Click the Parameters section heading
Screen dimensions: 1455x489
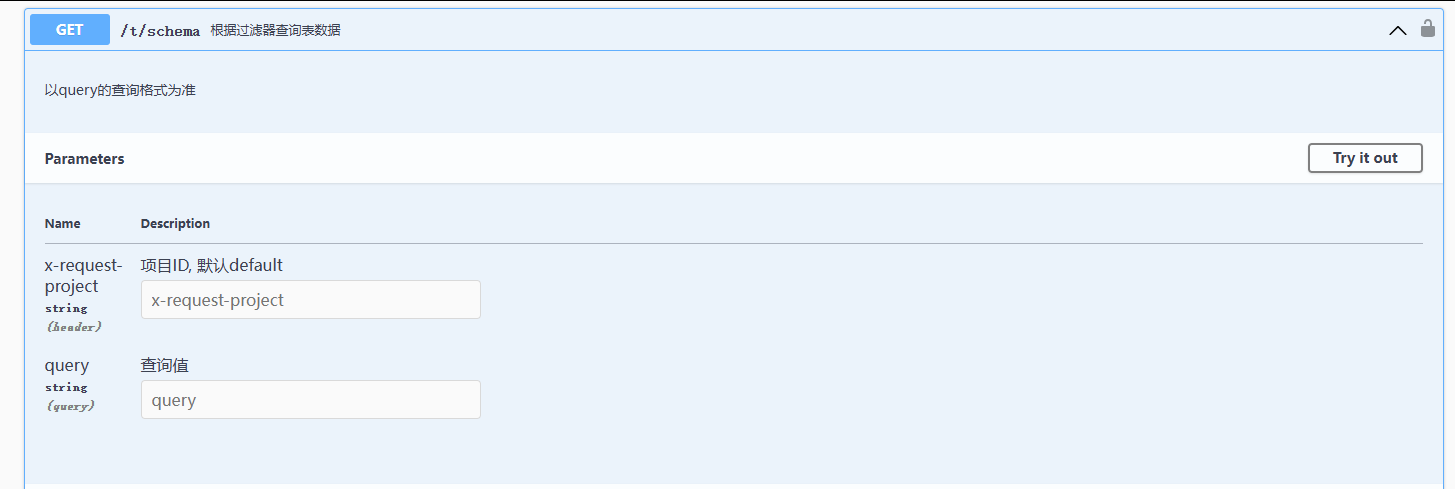pos(85,159)
